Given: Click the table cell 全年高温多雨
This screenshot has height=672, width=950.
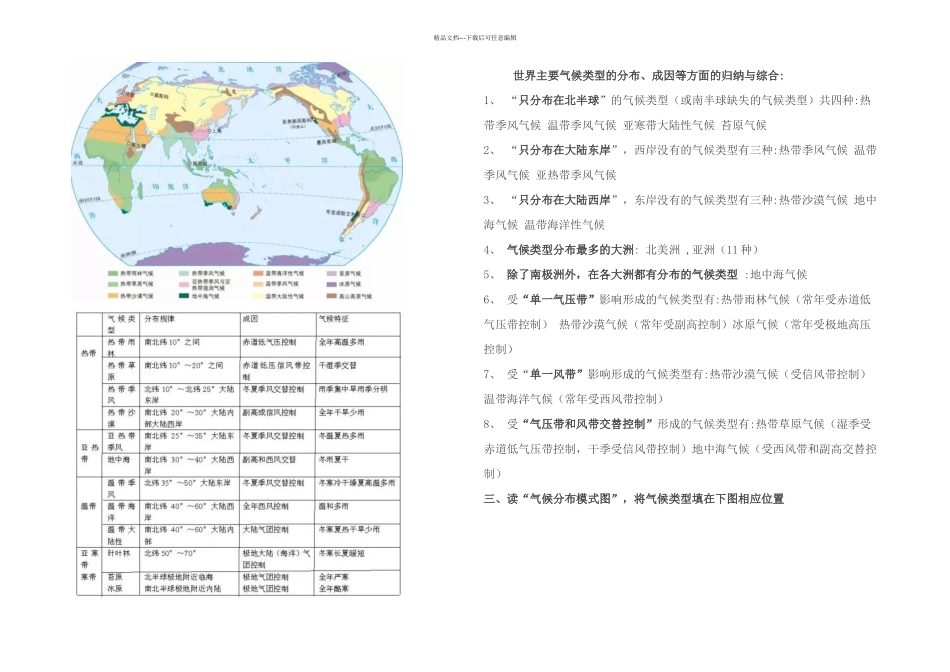Looking at the screenshot, I should coord(342,342).
